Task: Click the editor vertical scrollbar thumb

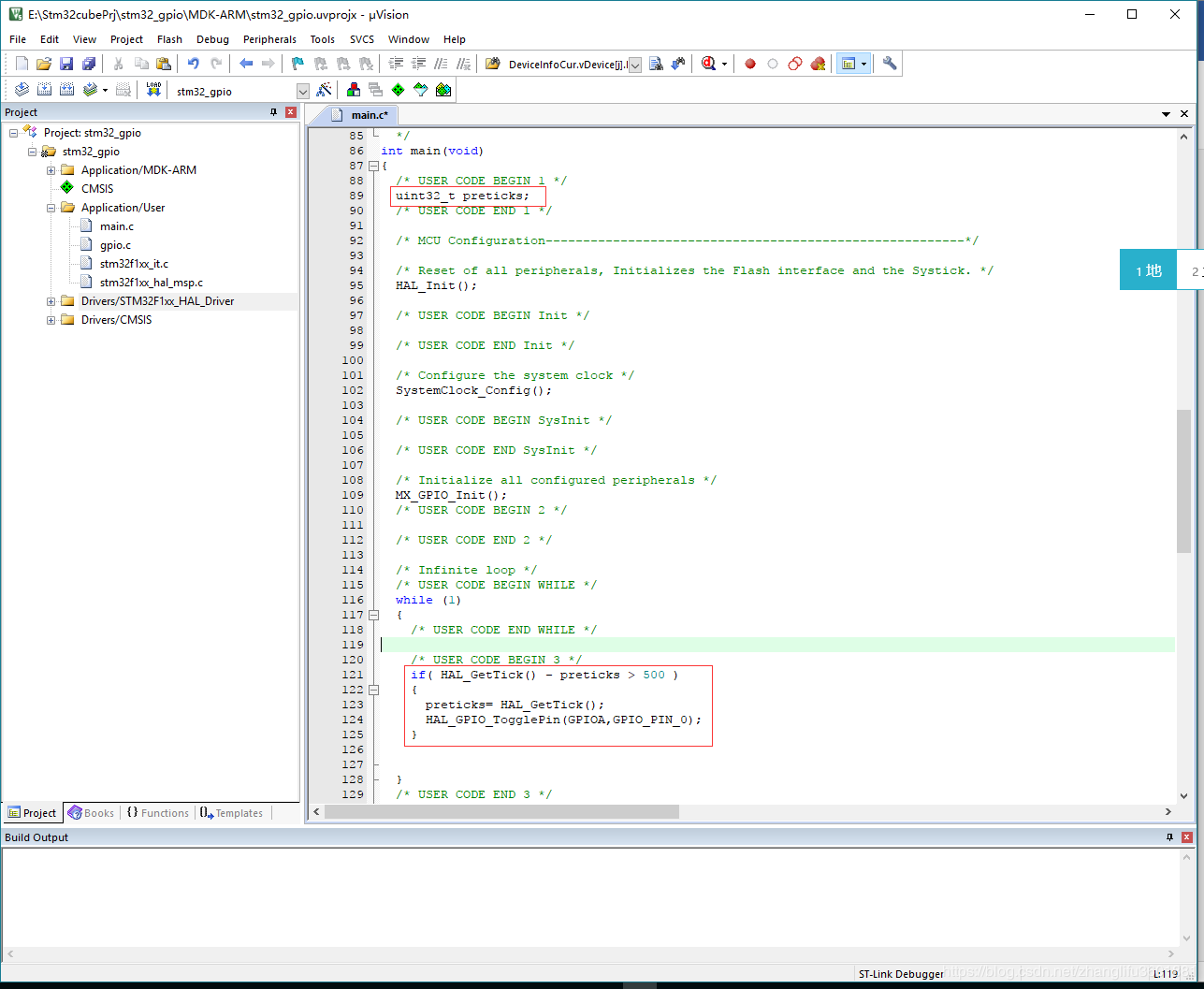Action: point(1184,481)
